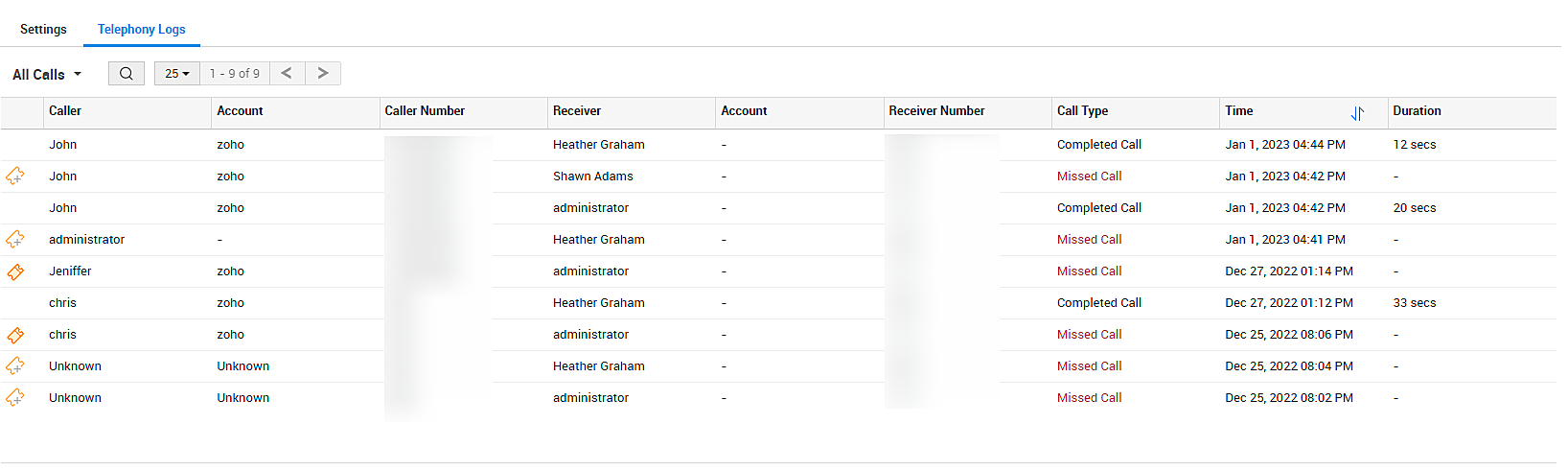Click the Caller column header
This screenshot has width=1568, height=471.
point(65,111)
